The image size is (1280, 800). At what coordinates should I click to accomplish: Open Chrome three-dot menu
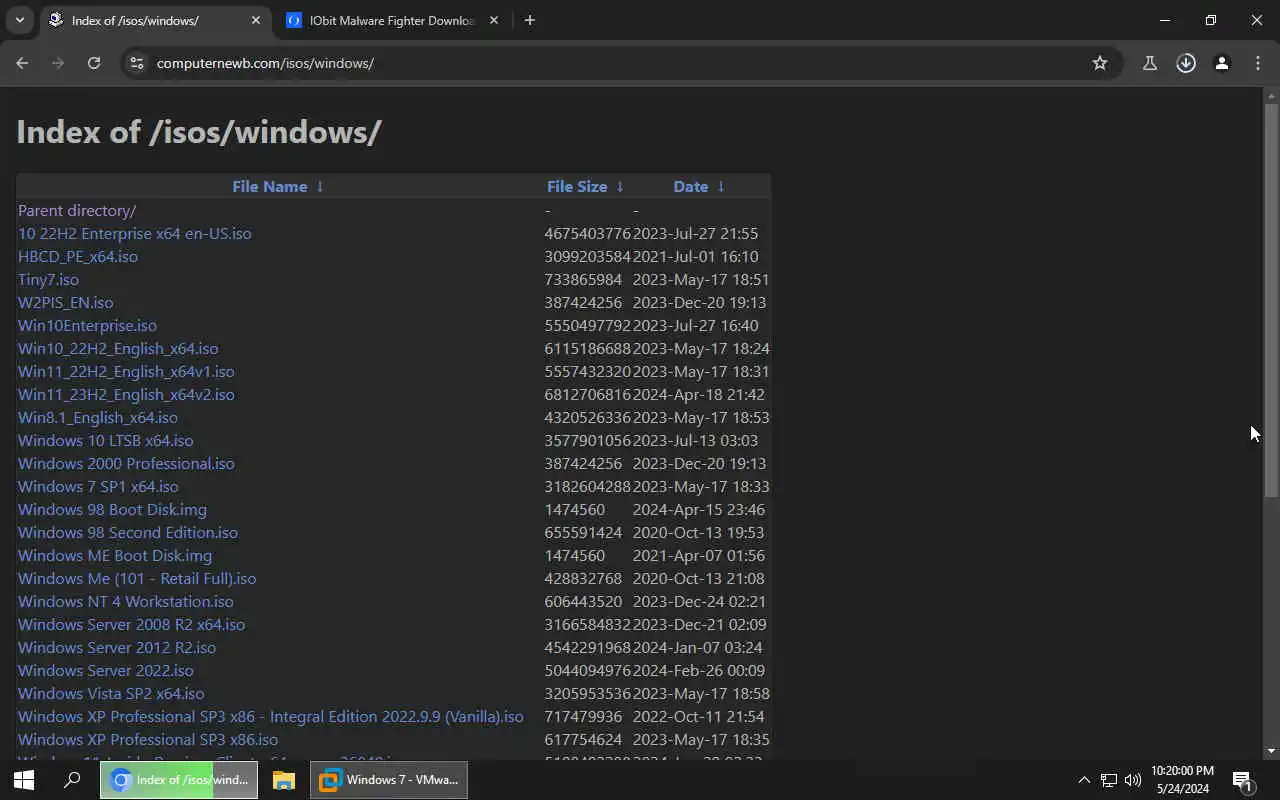(1258, 63)
